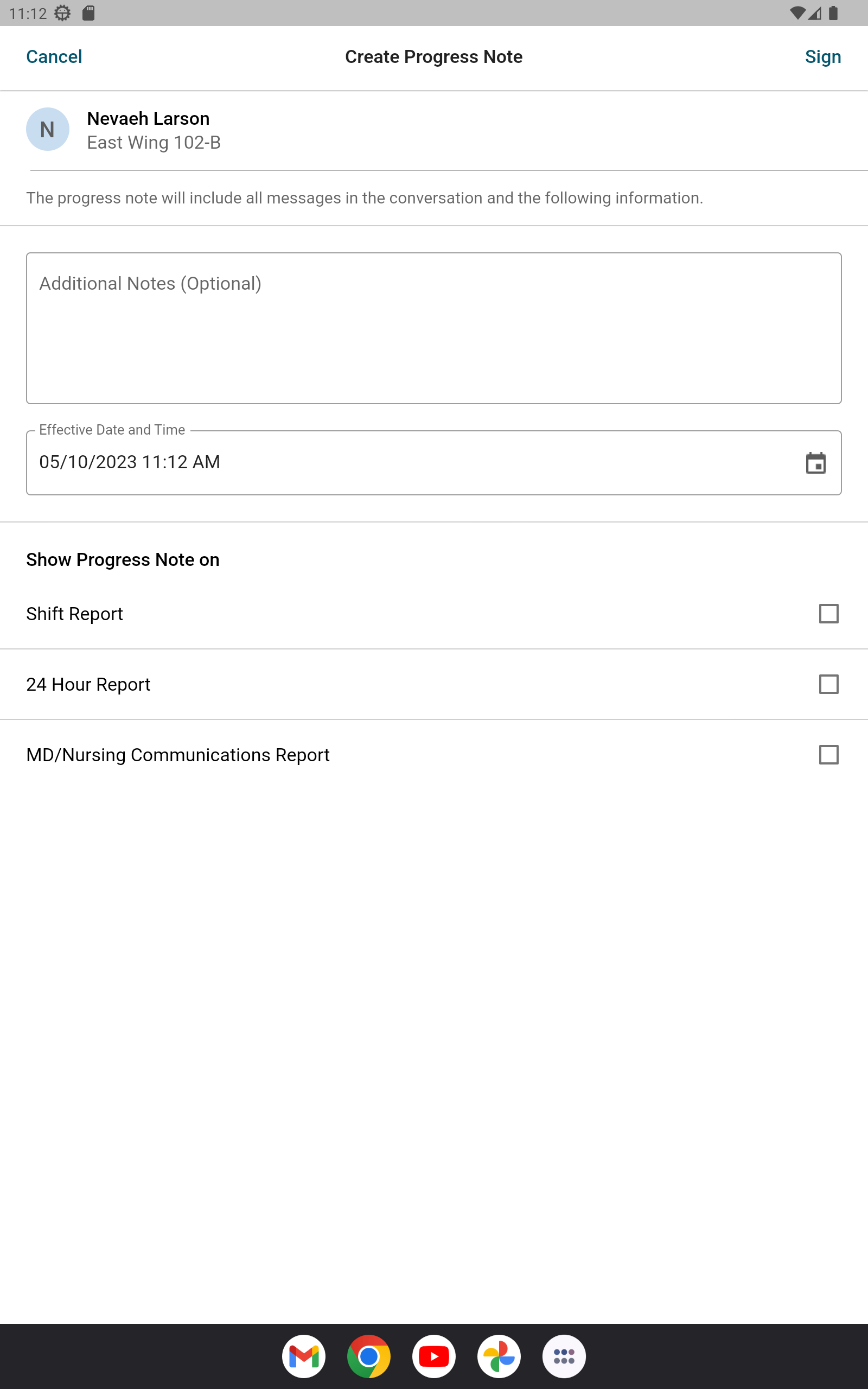Edit the Effective Date and Time field
The width and height of the screenshot is (868, 1389).
click(x=434, y=463)
